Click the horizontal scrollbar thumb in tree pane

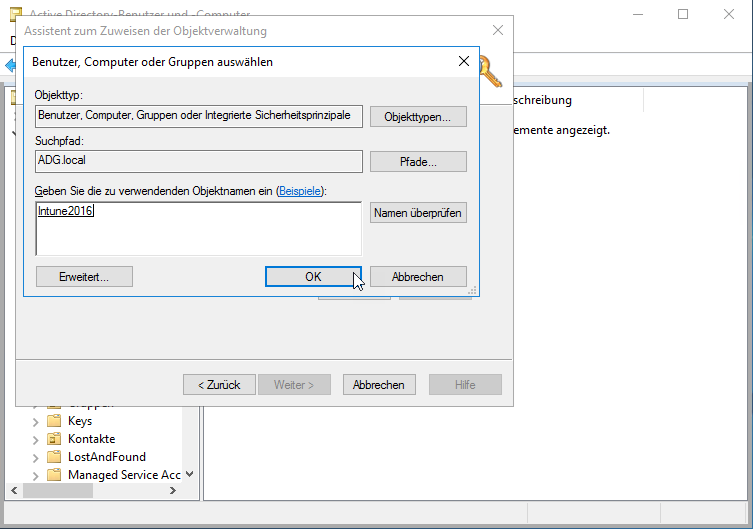pyautogui.click(x=58, y=490)
